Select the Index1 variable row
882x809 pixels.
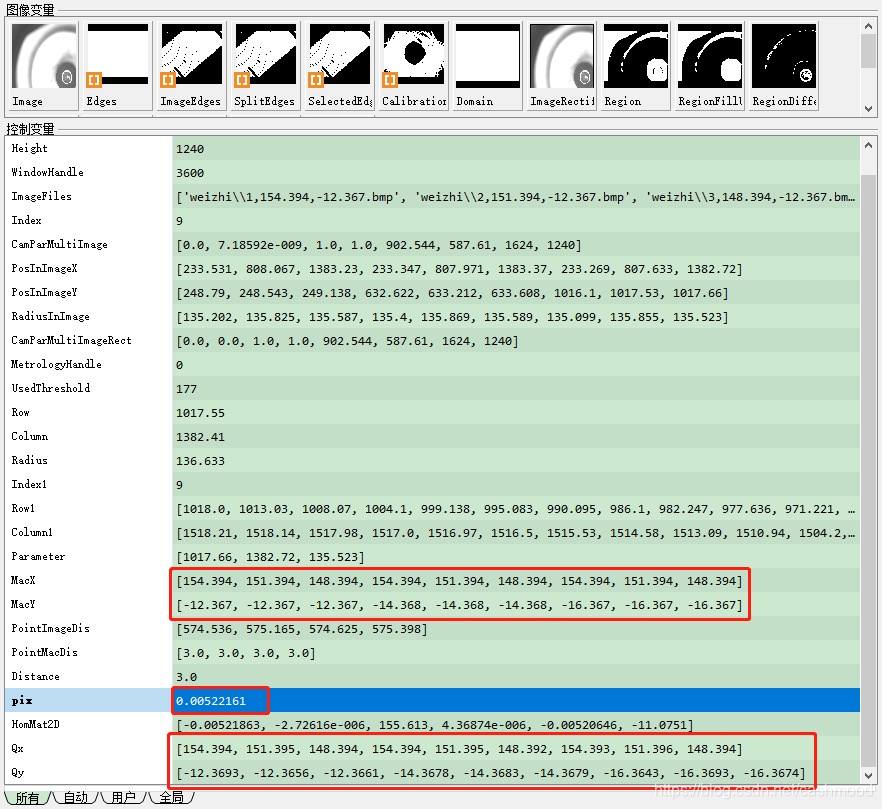(432, 484)
